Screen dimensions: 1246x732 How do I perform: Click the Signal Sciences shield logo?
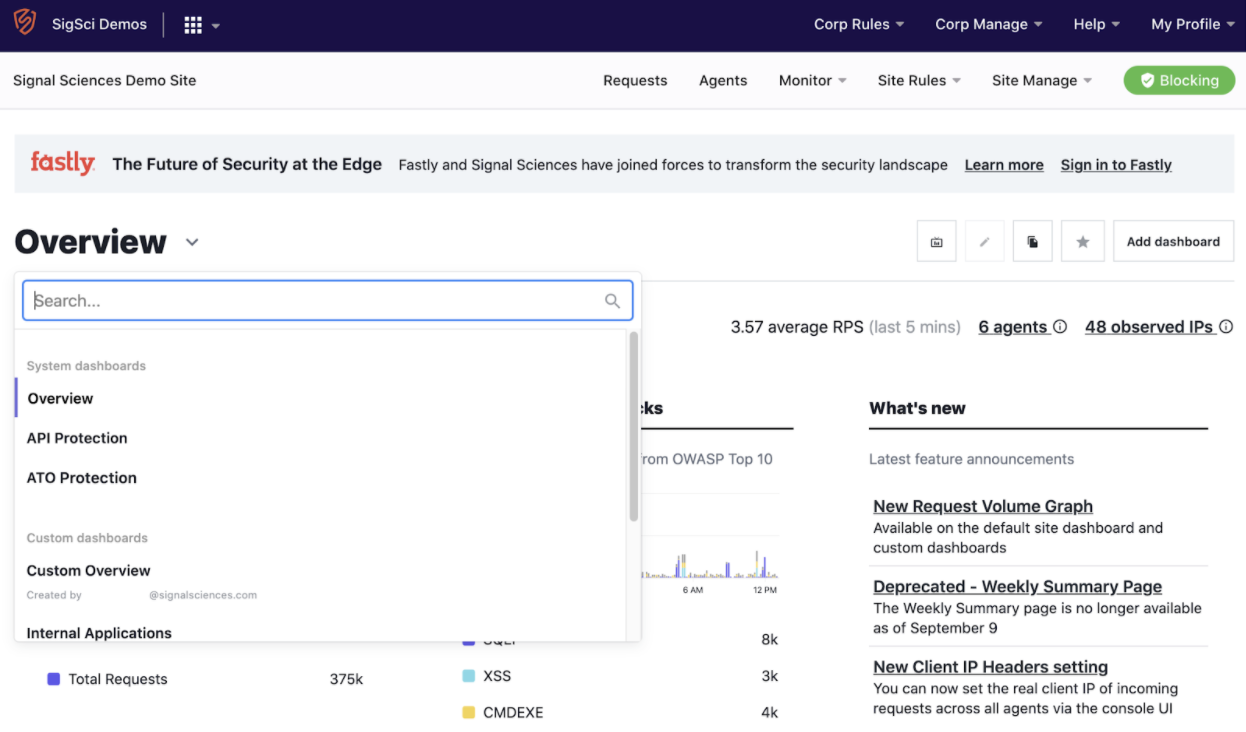point(24,23)
